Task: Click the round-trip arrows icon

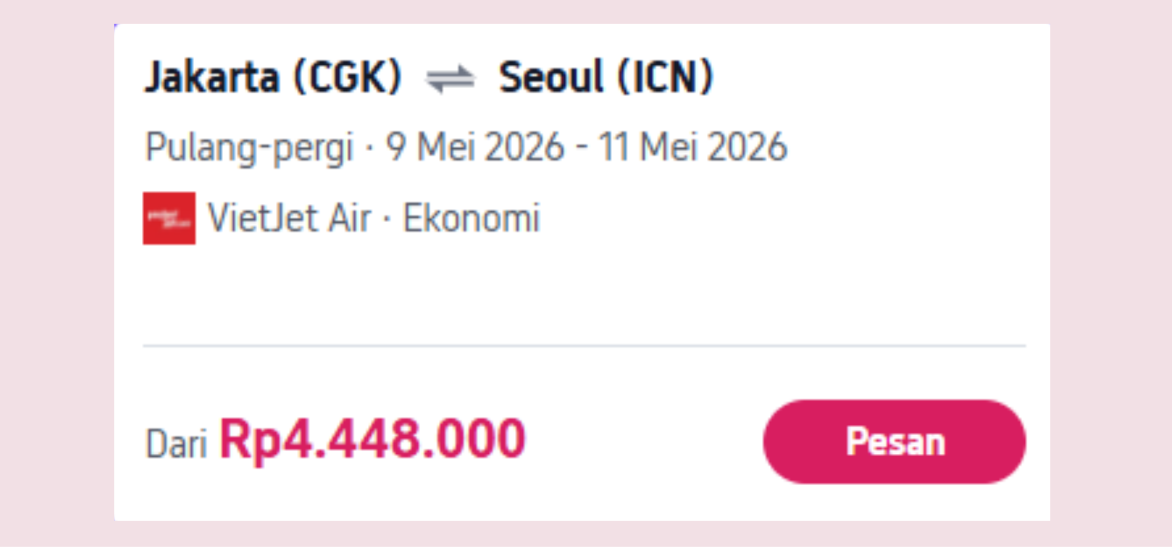Action: pos(450,79)
